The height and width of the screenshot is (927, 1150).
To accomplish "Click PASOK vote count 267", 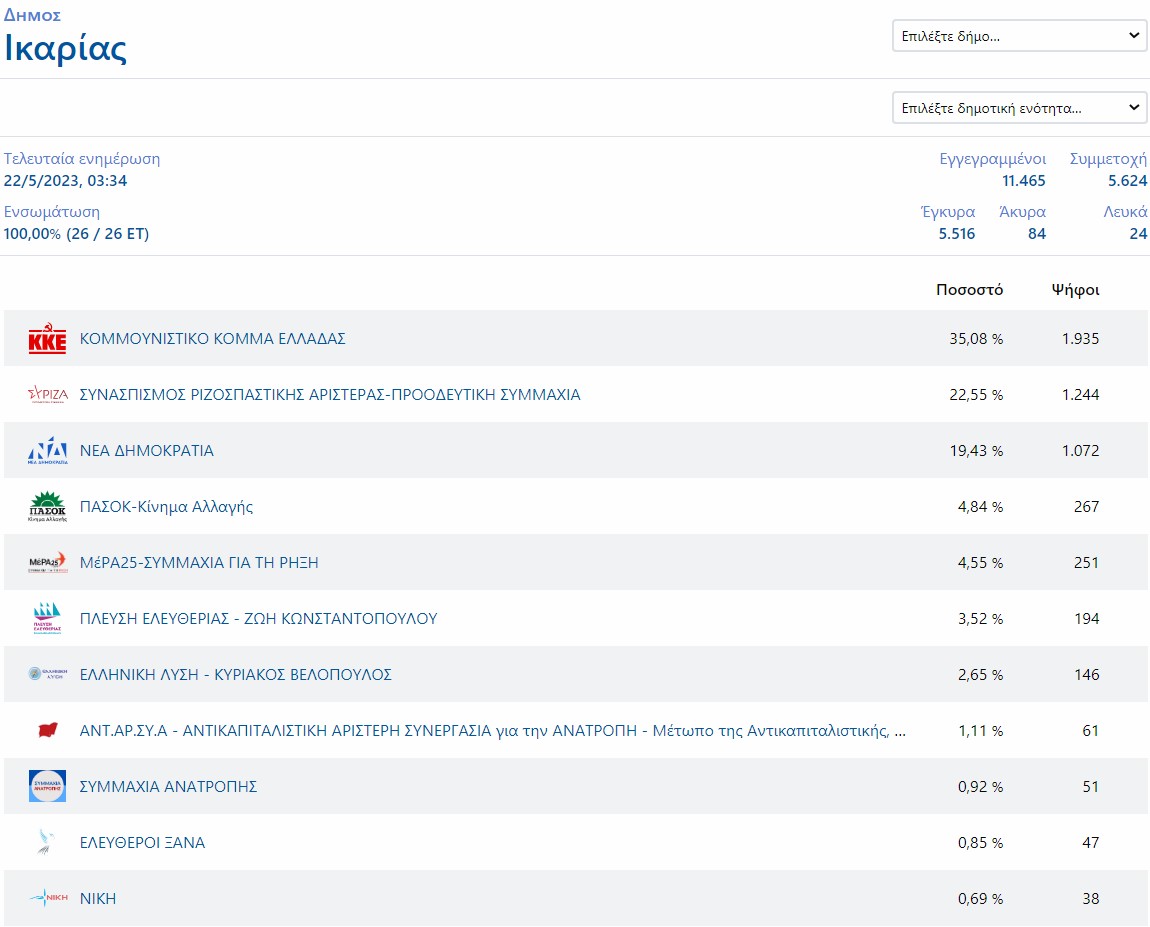I will [x=1086, y=507].
